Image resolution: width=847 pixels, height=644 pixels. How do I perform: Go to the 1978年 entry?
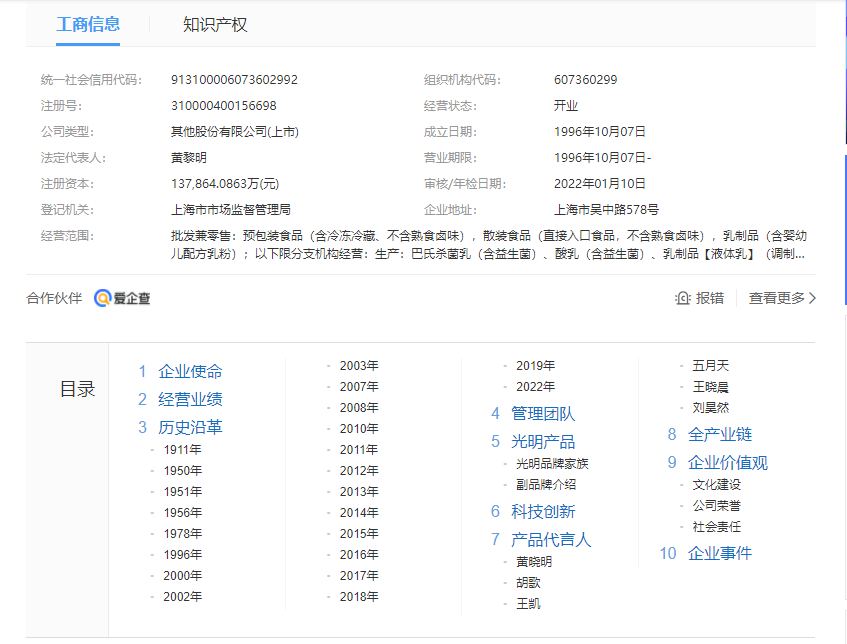tap(183, 534)
